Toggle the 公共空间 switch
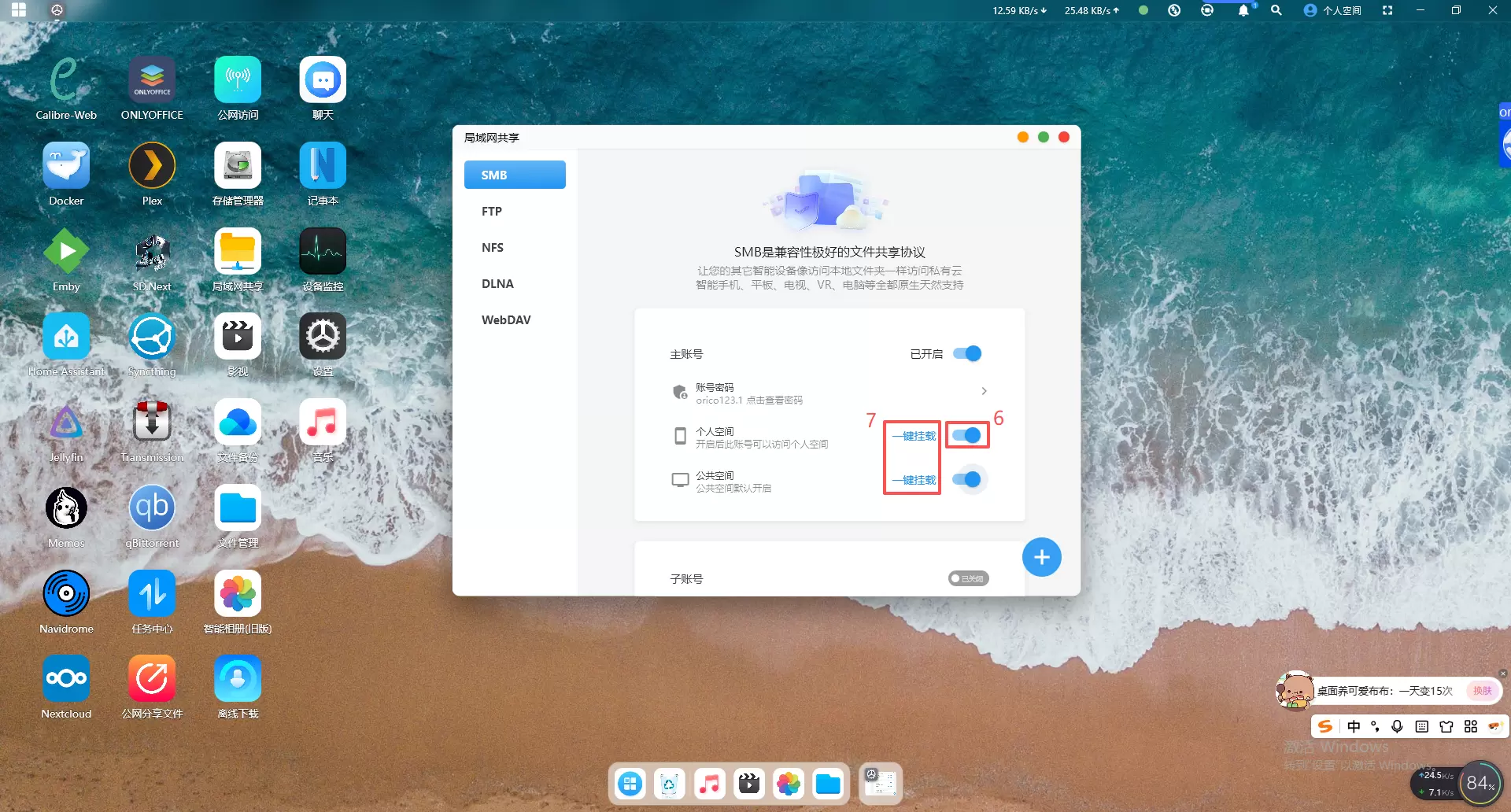Screen dimensions: 1511x812 [x=967, y=479]
